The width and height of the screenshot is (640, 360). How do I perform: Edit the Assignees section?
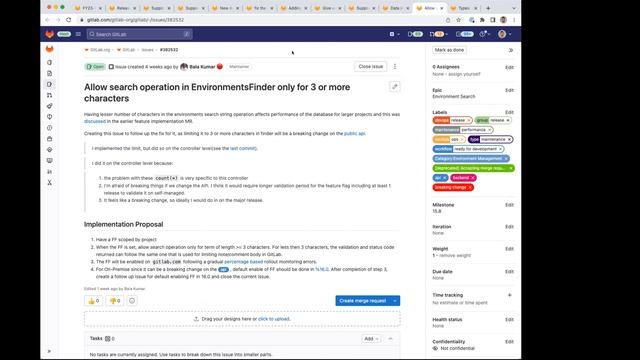(x=509, y=67)
